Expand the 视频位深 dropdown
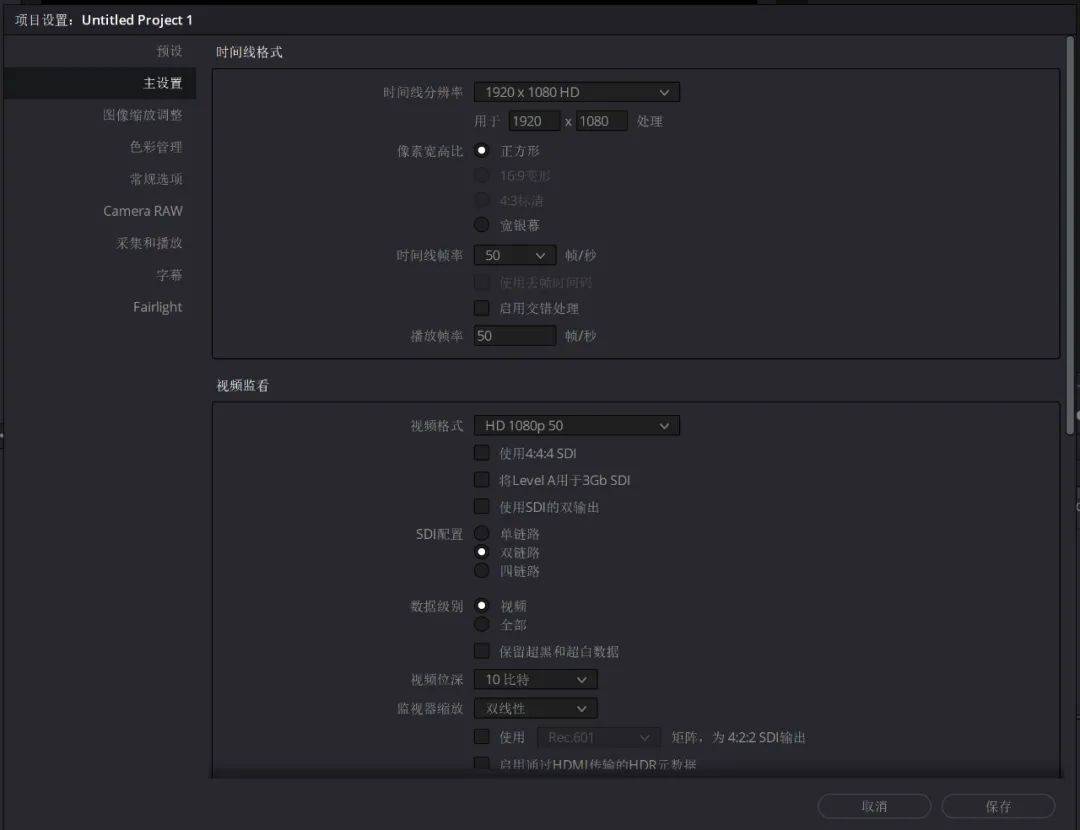Viewport: 1080px width, 830px height. 535,679
